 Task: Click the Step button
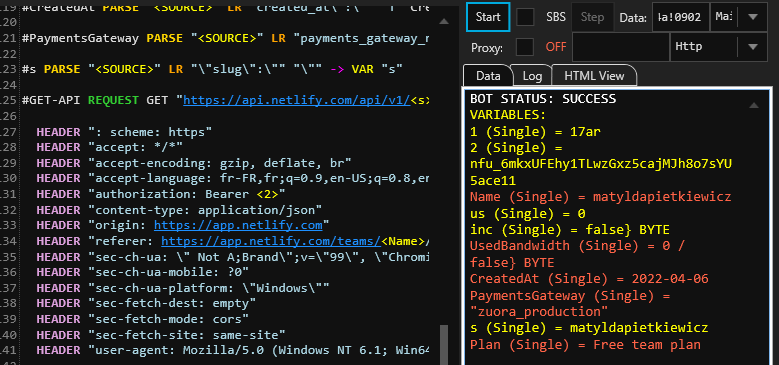pyautogui.click(x=592, y=17)
